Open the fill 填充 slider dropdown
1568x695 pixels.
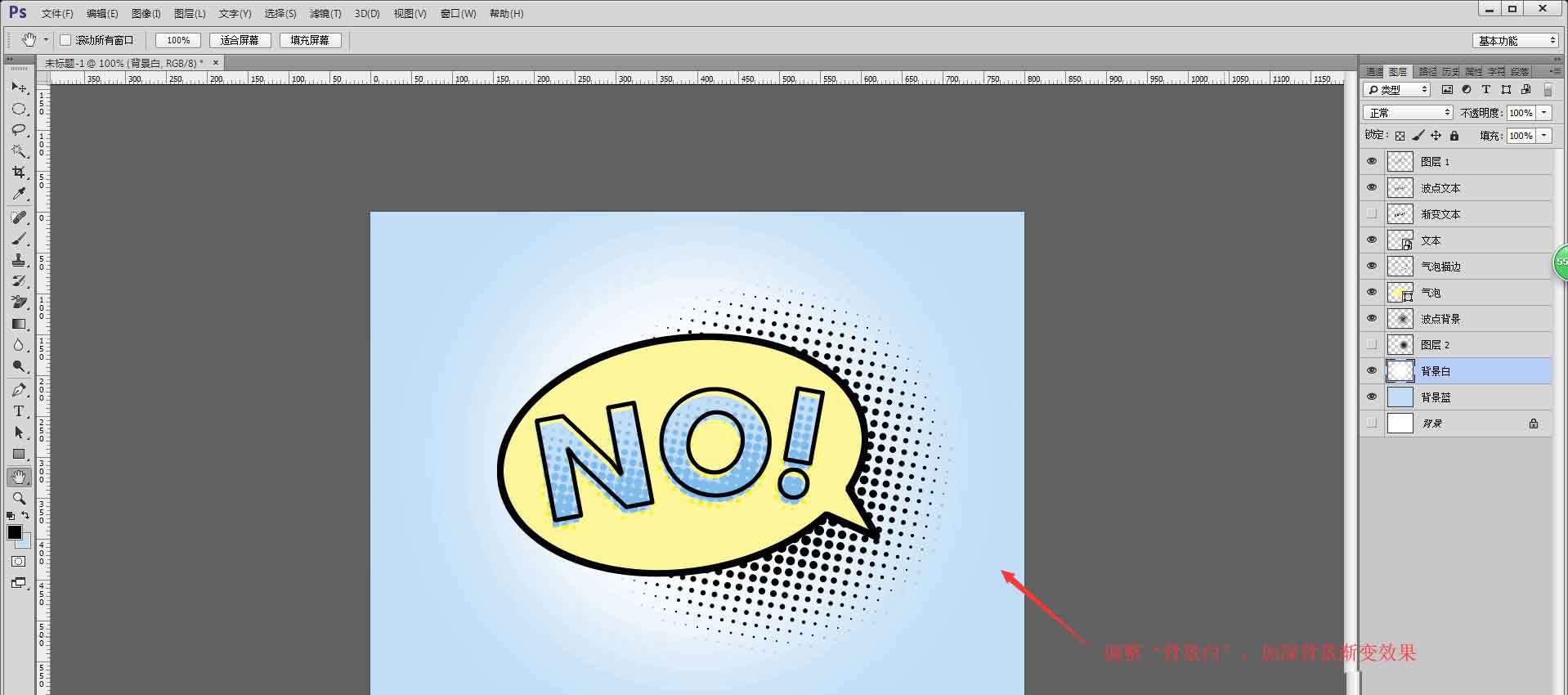click(x=1544, y=136)
